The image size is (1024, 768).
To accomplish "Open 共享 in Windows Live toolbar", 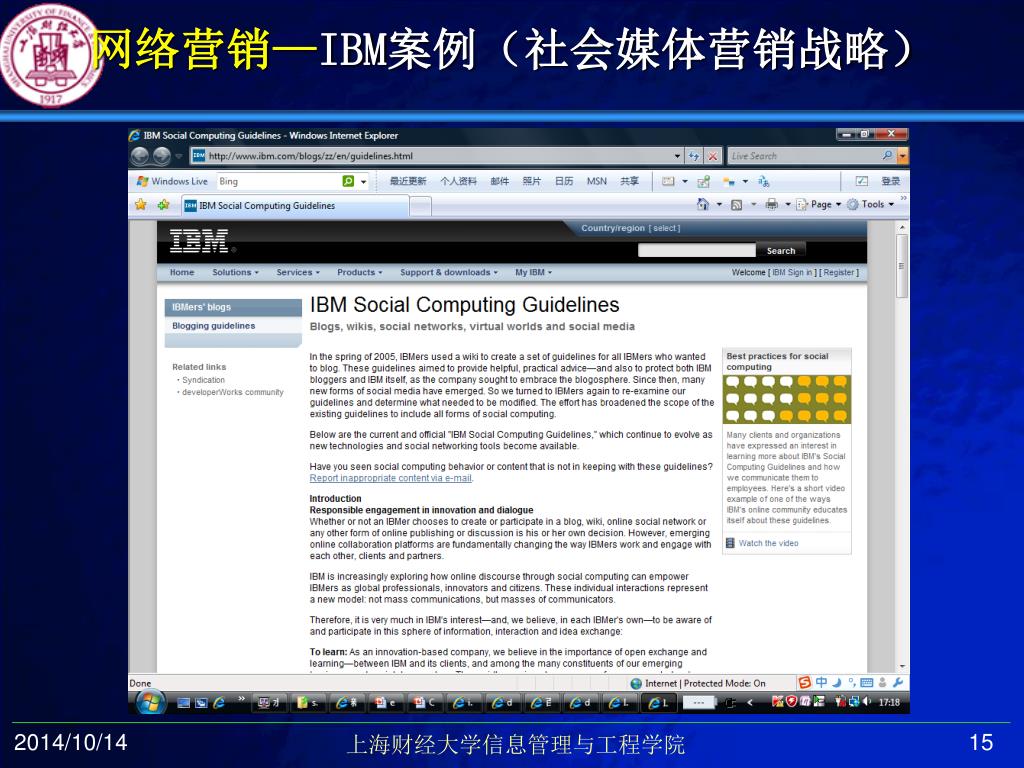I will 630,182.
